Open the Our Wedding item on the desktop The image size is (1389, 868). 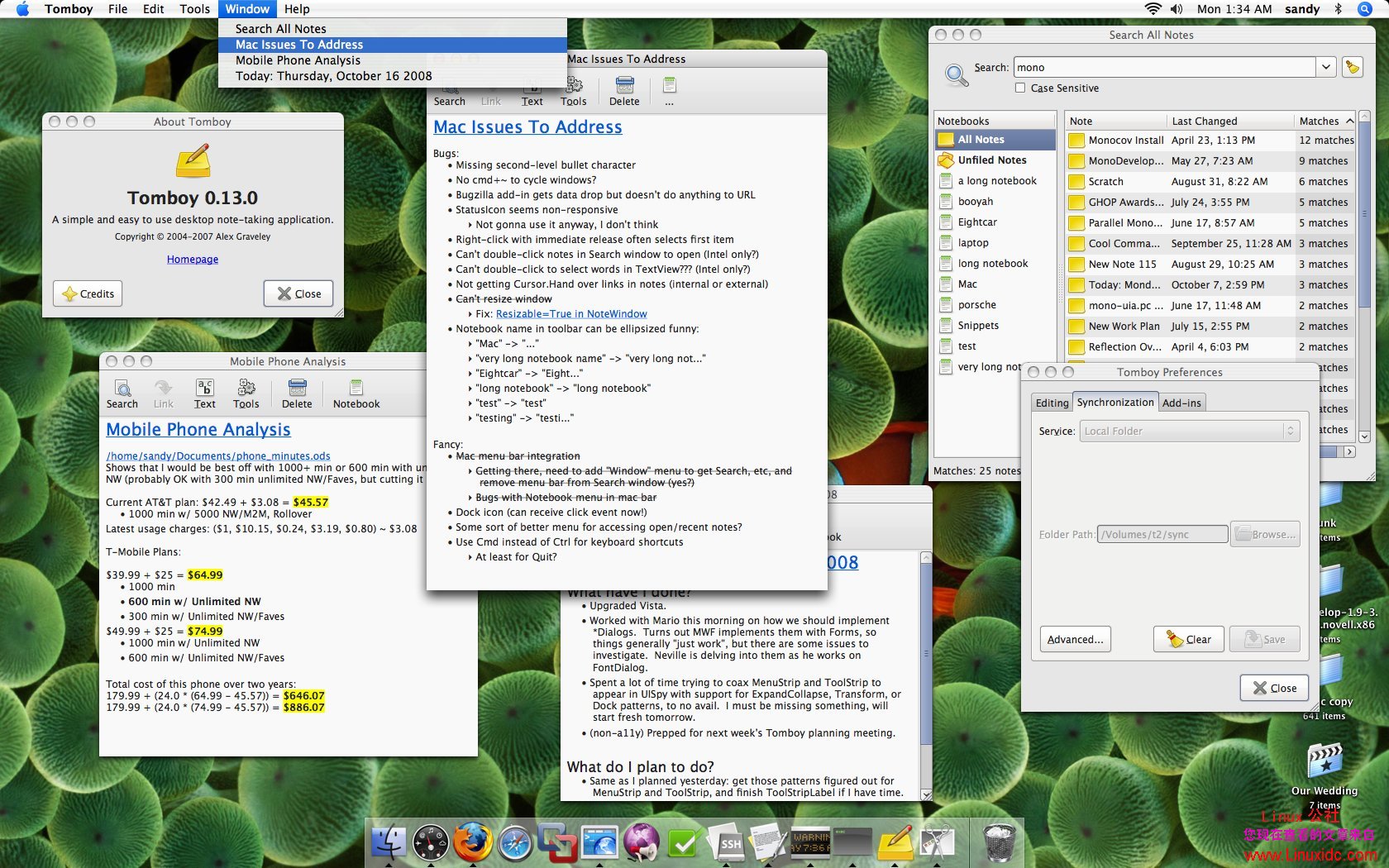1325,775
